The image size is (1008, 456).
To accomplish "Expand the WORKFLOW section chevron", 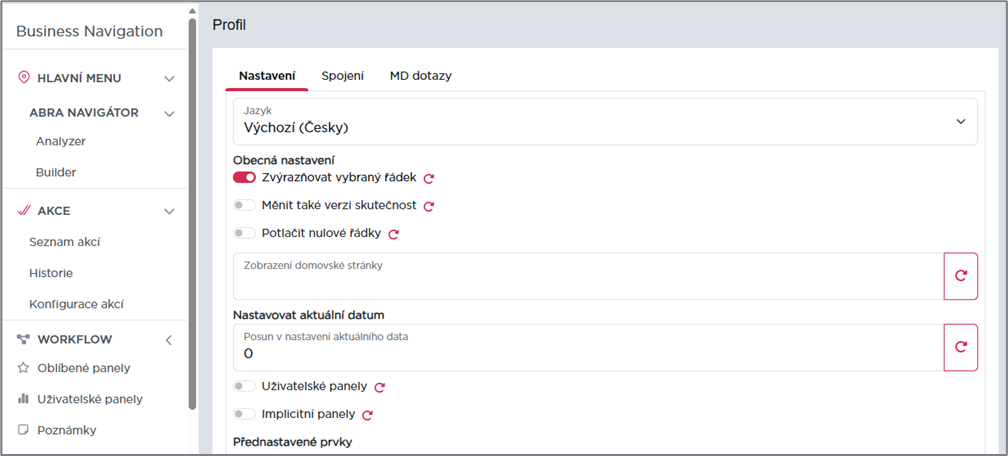I will (x=169, y=340).
